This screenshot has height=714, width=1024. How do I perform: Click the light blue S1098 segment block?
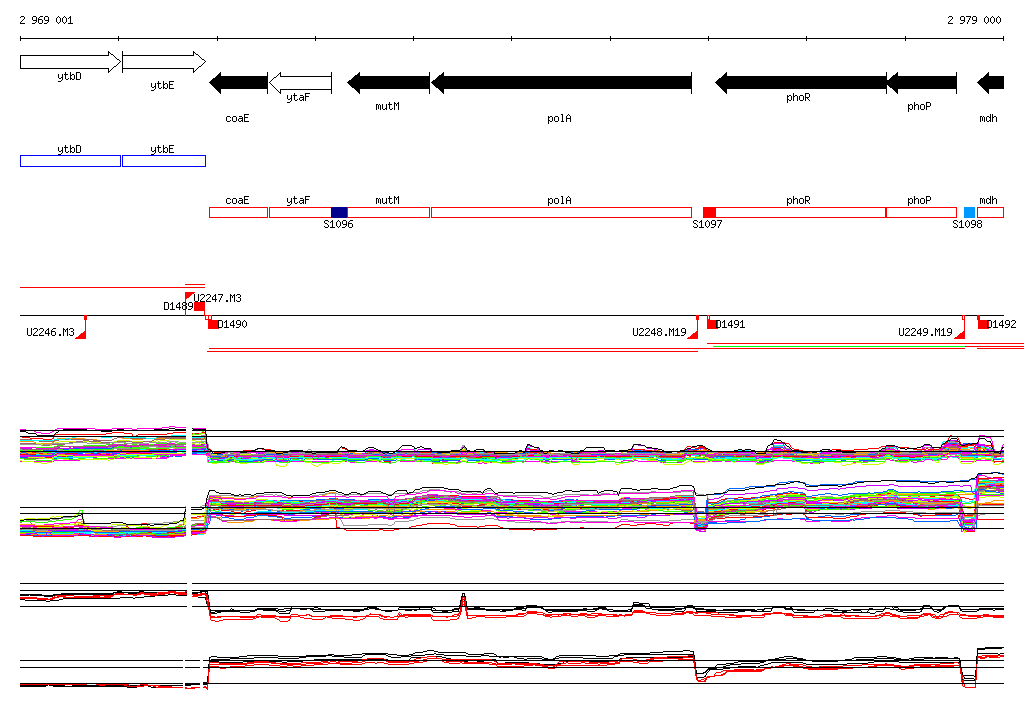point(969,212)
